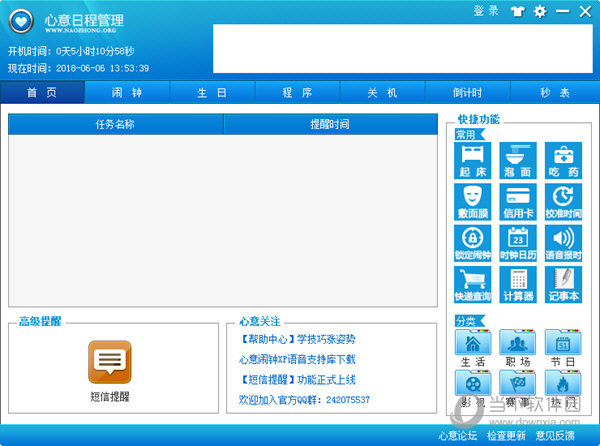Screen dimensions: 600x446
Task: Switch to the 闹钟 tab
Action: coord(127,93)
